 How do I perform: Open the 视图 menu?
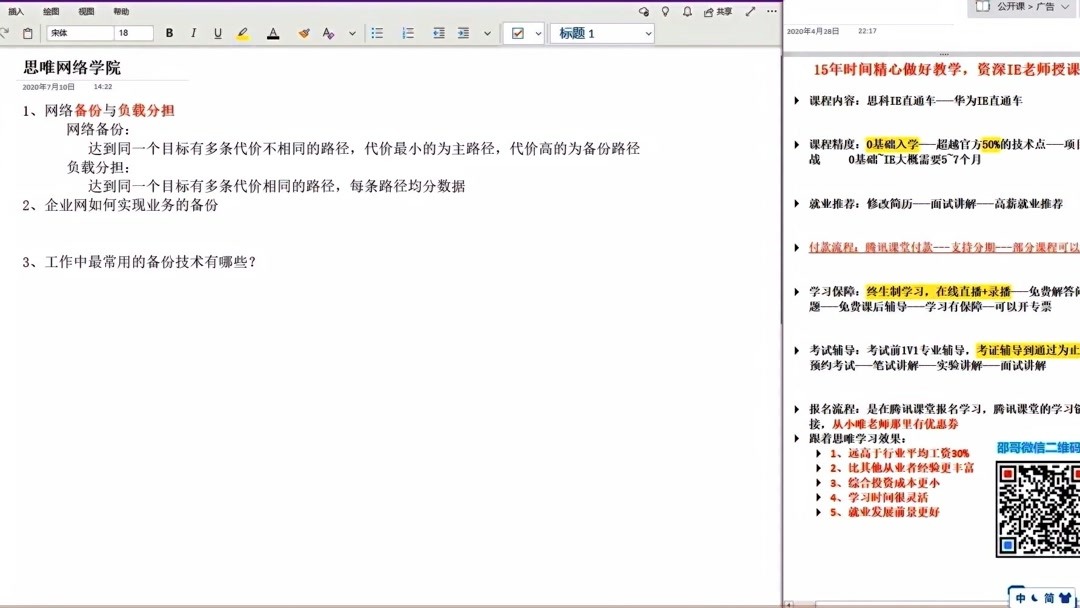(x=85, y=10)
